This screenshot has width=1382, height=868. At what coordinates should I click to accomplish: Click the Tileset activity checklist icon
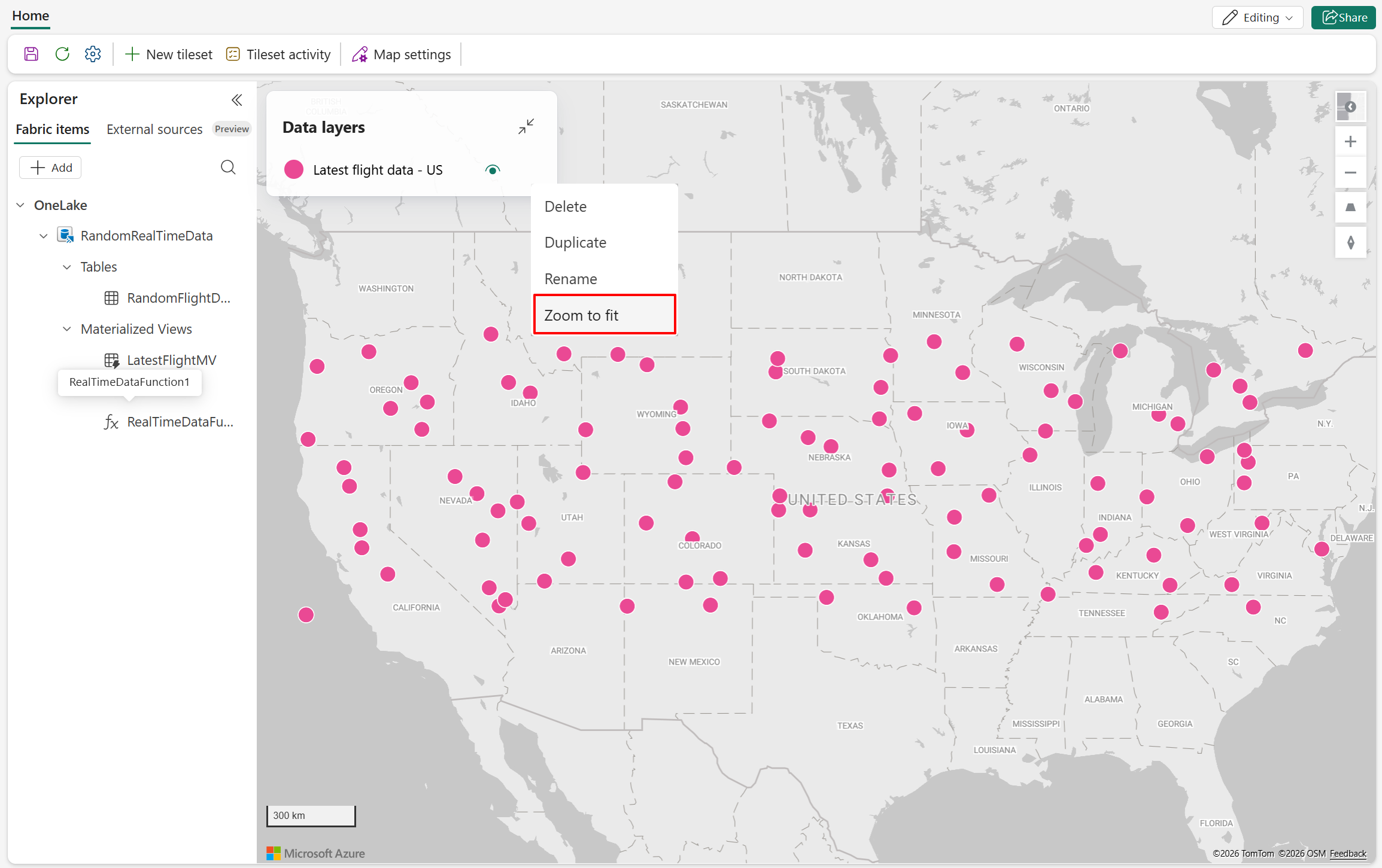(233, 54)
